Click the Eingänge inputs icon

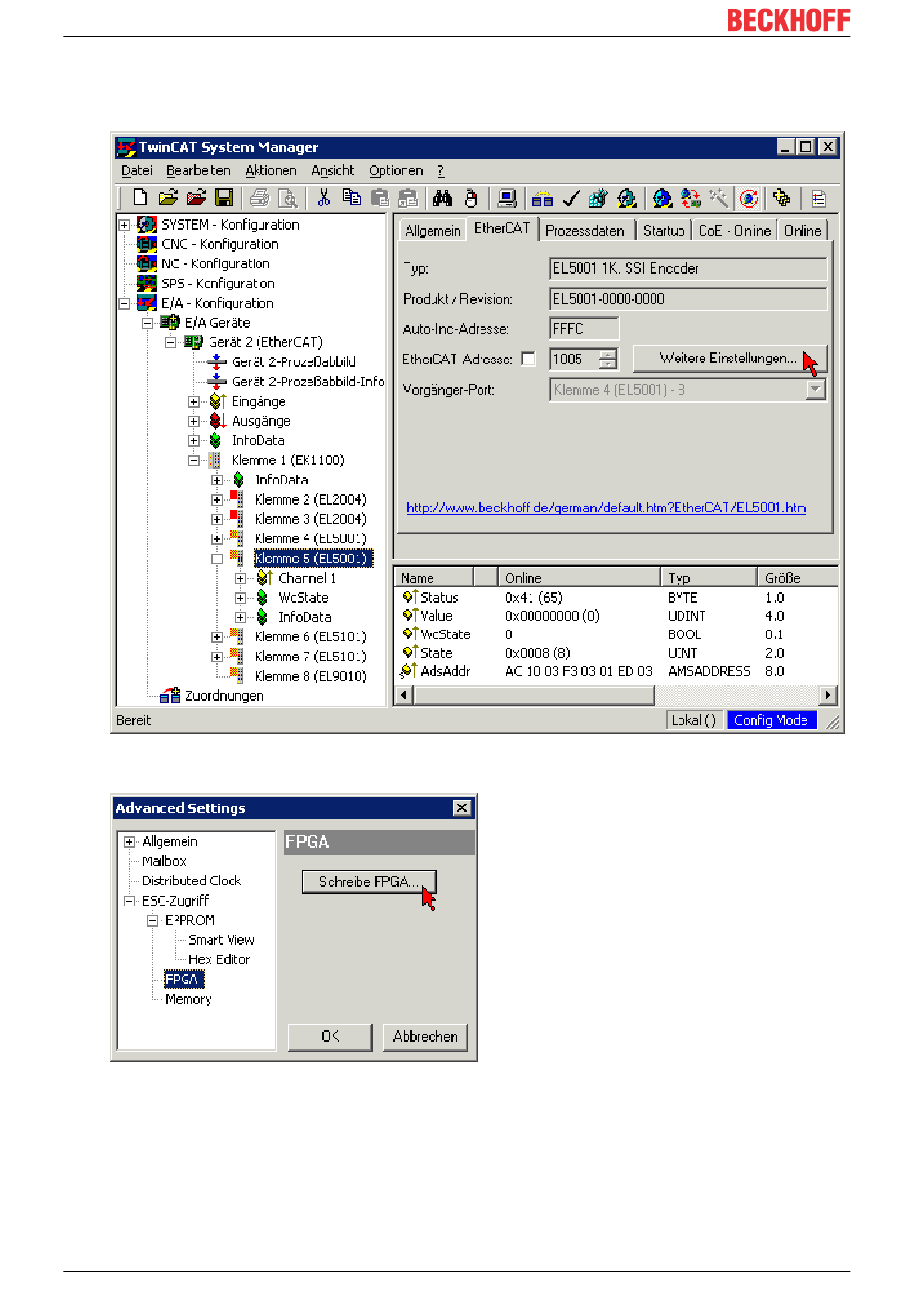coord(217,401)
